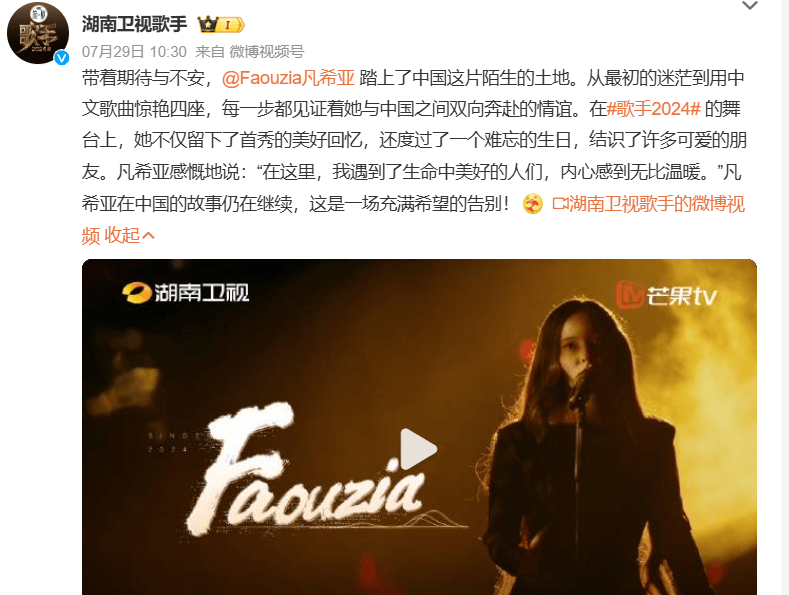This screenshot has width=789, height=595.
Task: Click the heart-eyes emoji in the post
Action: (533, 204)
